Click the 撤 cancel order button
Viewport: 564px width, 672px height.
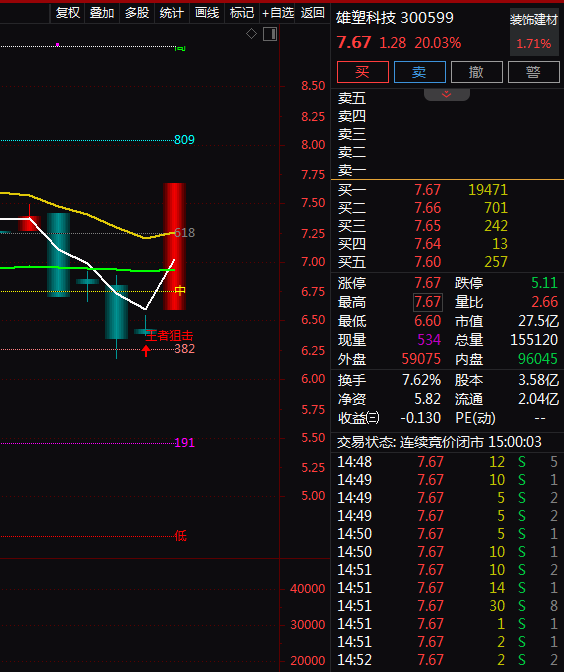click(477, 72)
